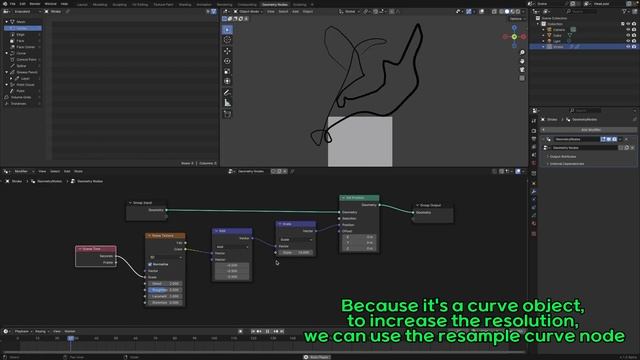This screenshot has height=360, width=640.
Task: Collapse the Mesh group in spreadsheet
Action: [7, 22]
